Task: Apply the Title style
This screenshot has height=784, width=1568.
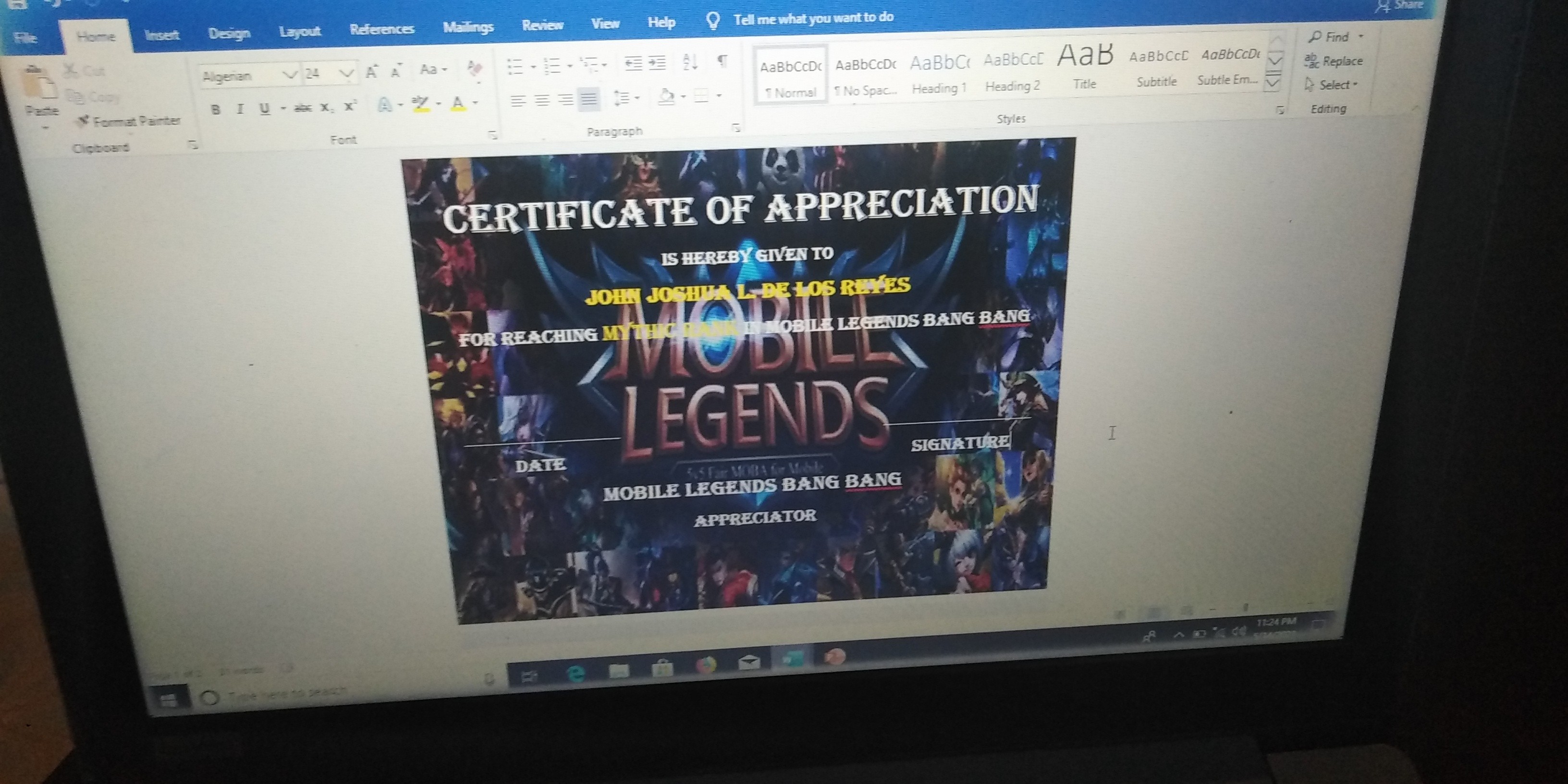Action: point(1085,66)
